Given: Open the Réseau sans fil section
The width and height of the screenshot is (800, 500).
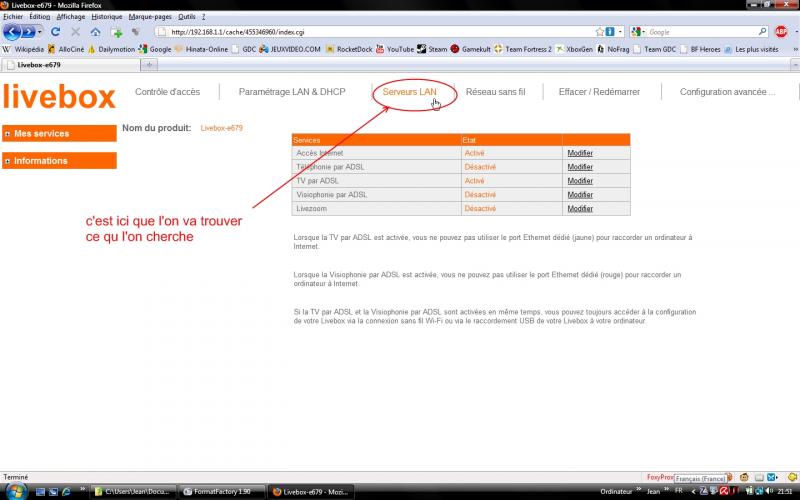Looking at the screenshot, I should click(495, 92).
